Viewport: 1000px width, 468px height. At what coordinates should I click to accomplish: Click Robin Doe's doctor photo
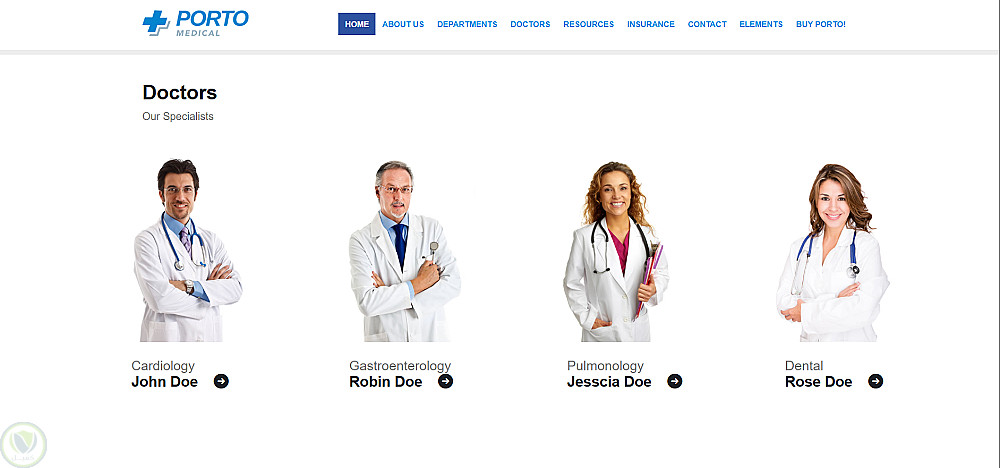pyautogui.click(x=404, y=251)
